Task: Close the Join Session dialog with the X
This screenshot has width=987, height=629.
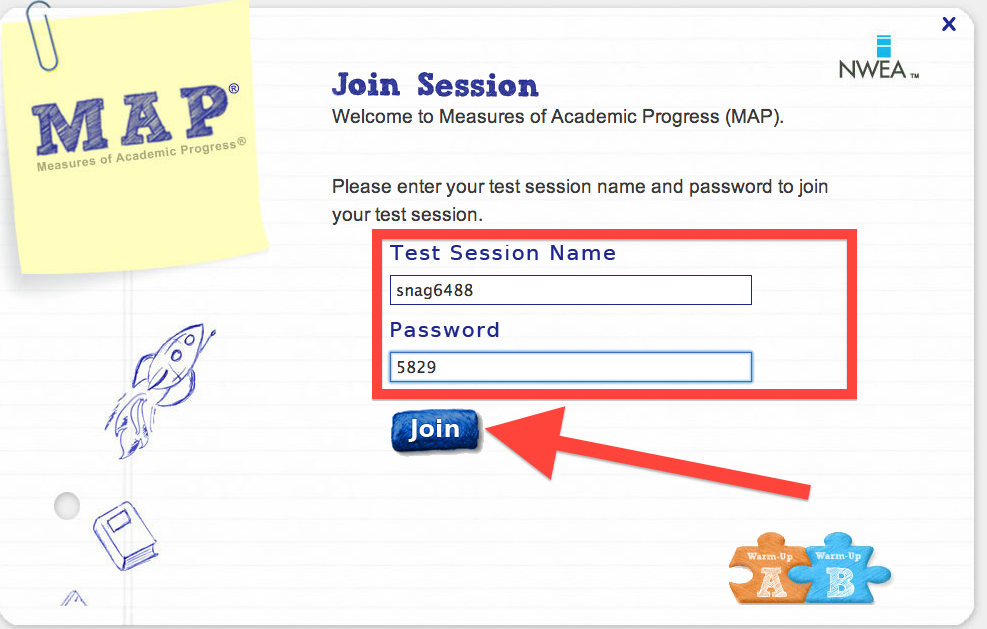Action: (949, 24)
